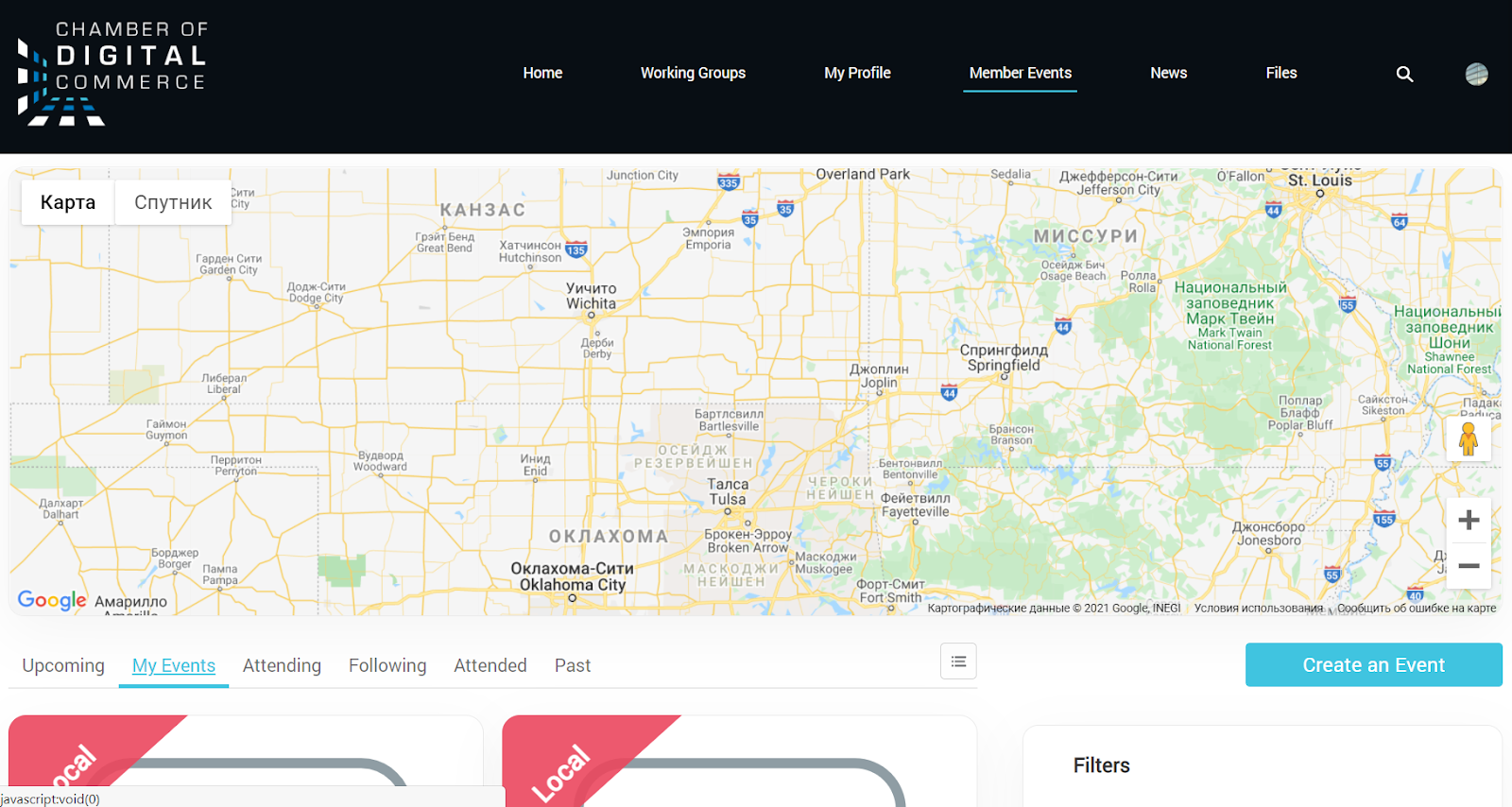Switch to the Upcoming events tab
Viewport: 1512px width, 807px height.
point(63,665)
